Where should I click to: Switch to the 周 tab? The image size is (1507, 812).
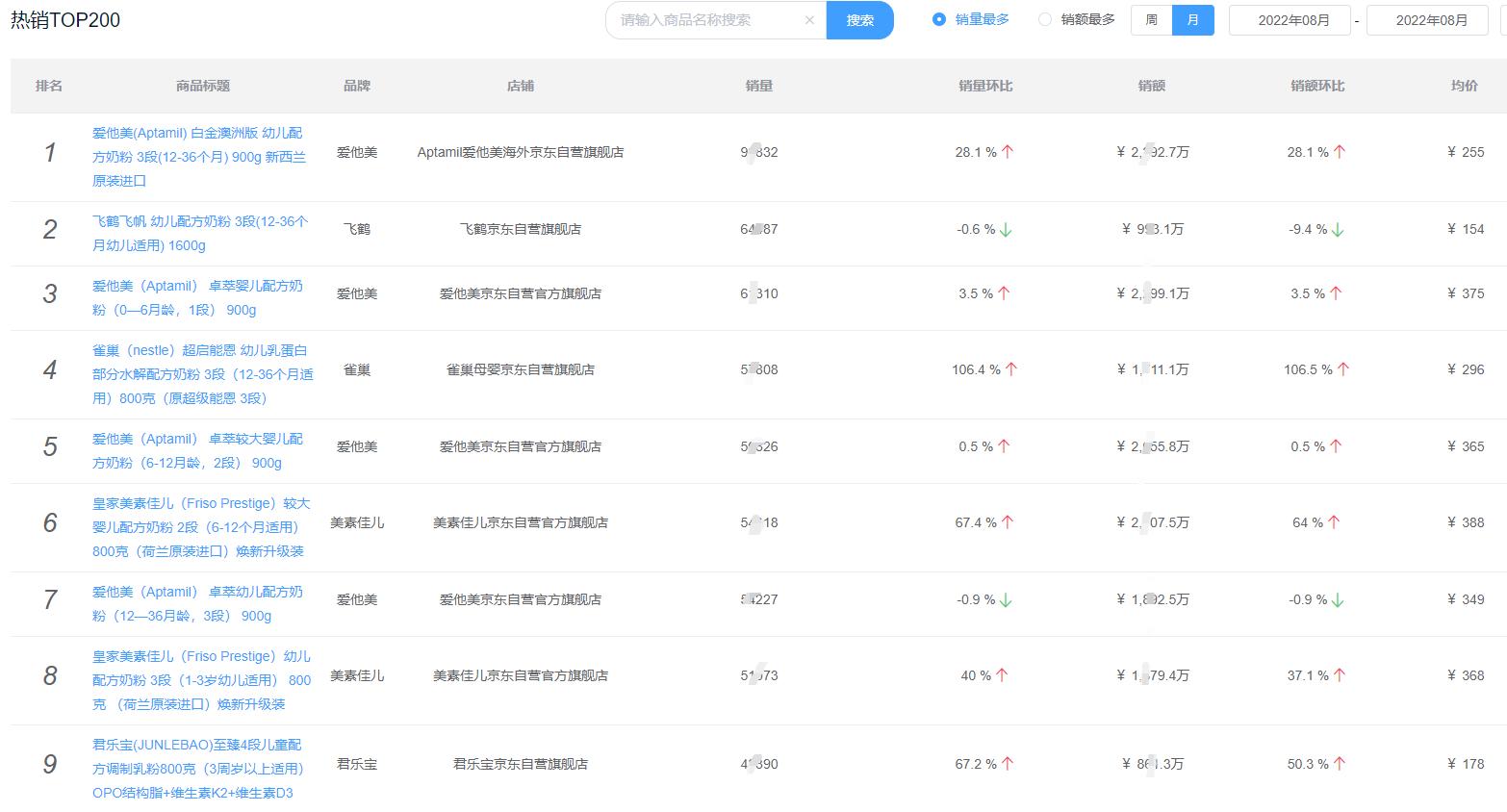click(1150, 19)
